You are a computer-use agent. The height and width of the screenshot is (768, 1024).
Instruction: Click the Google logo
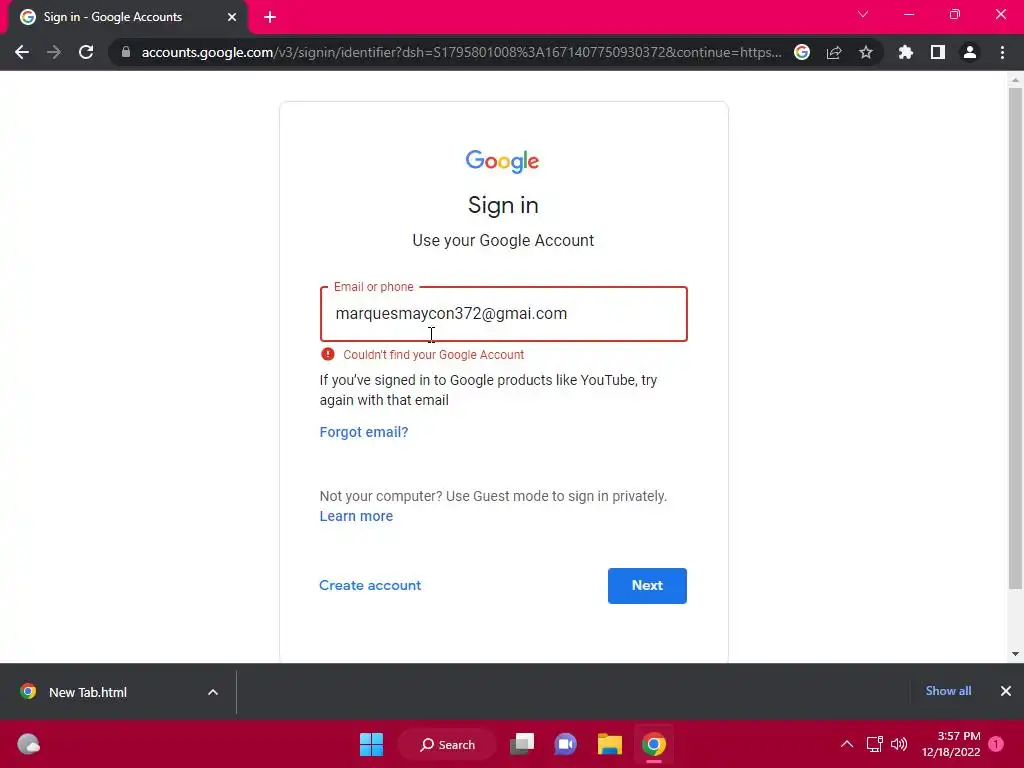502,161
